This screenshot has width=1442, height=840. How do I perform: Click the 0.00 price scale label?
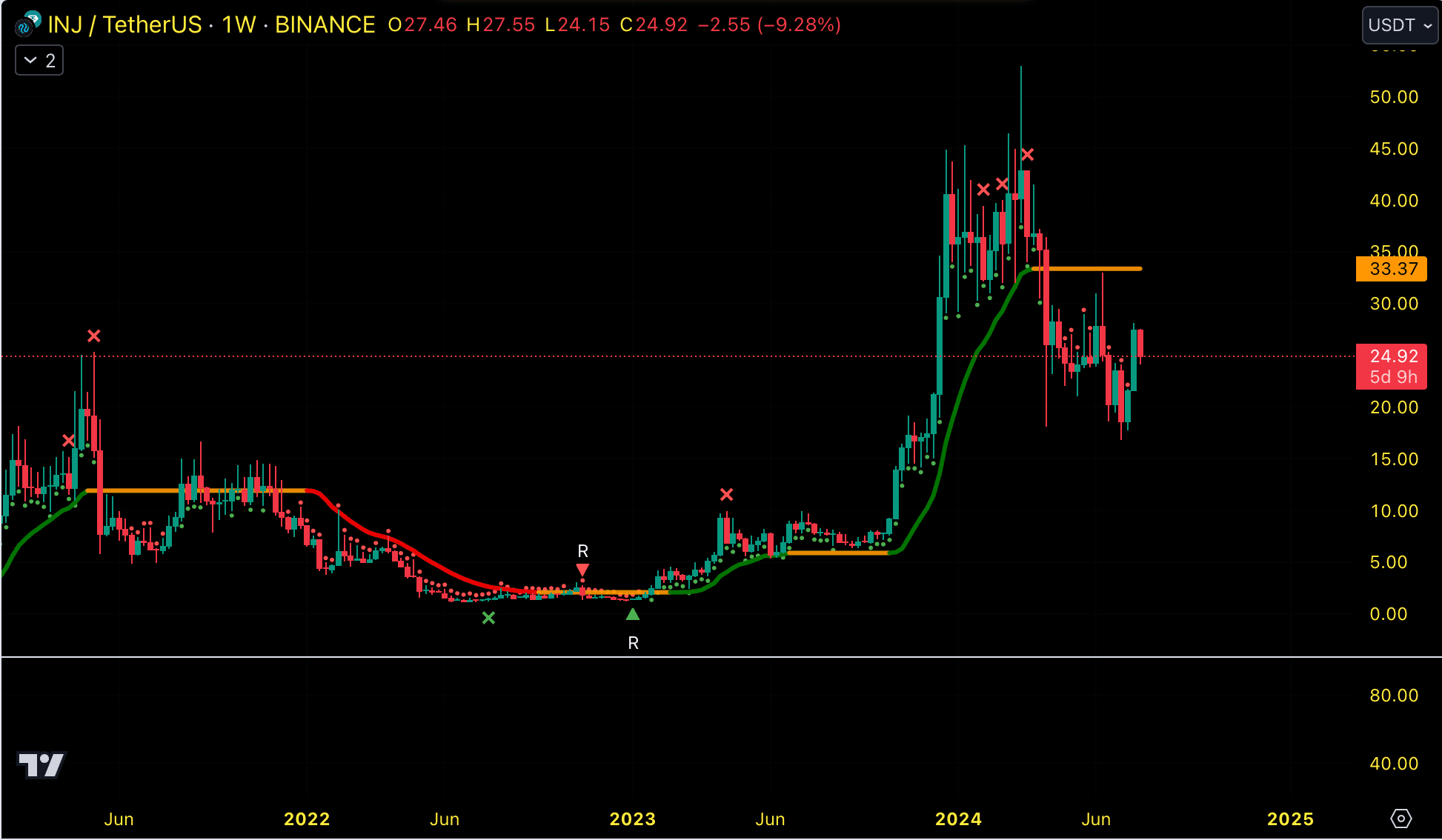tap(1389, 614)
